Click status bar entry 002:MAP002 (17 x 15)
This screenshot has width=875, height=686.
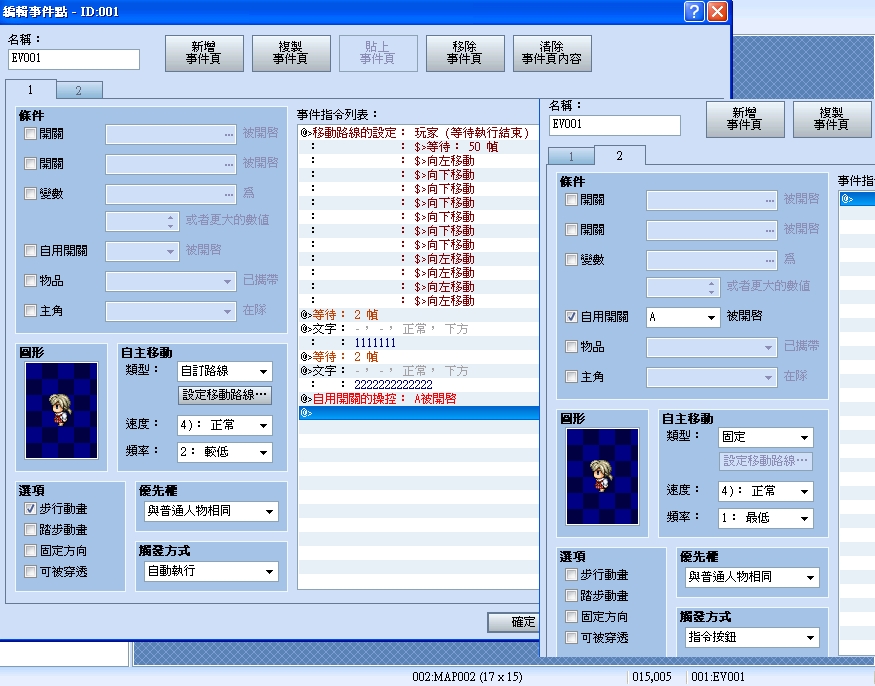coord(467,677)
